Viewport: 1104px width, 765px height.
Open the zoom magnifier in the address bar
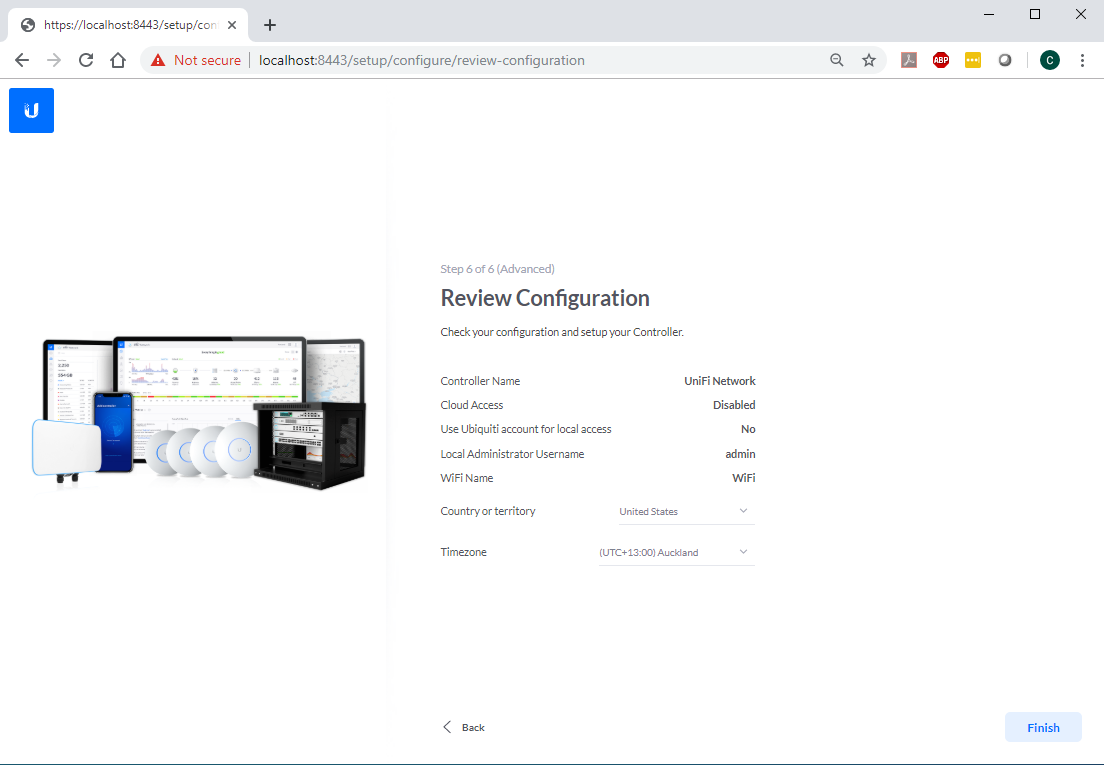click(x=836, y=61)
